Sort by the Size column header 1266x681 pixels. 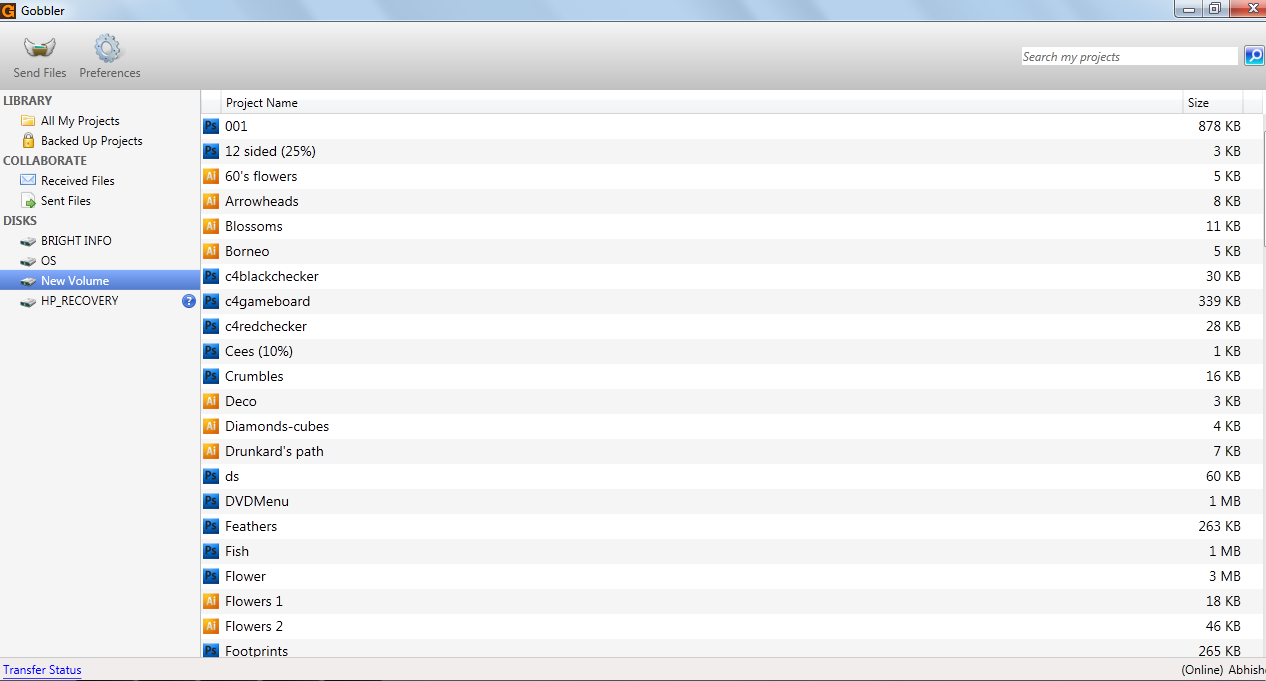tap(1213, 103)
